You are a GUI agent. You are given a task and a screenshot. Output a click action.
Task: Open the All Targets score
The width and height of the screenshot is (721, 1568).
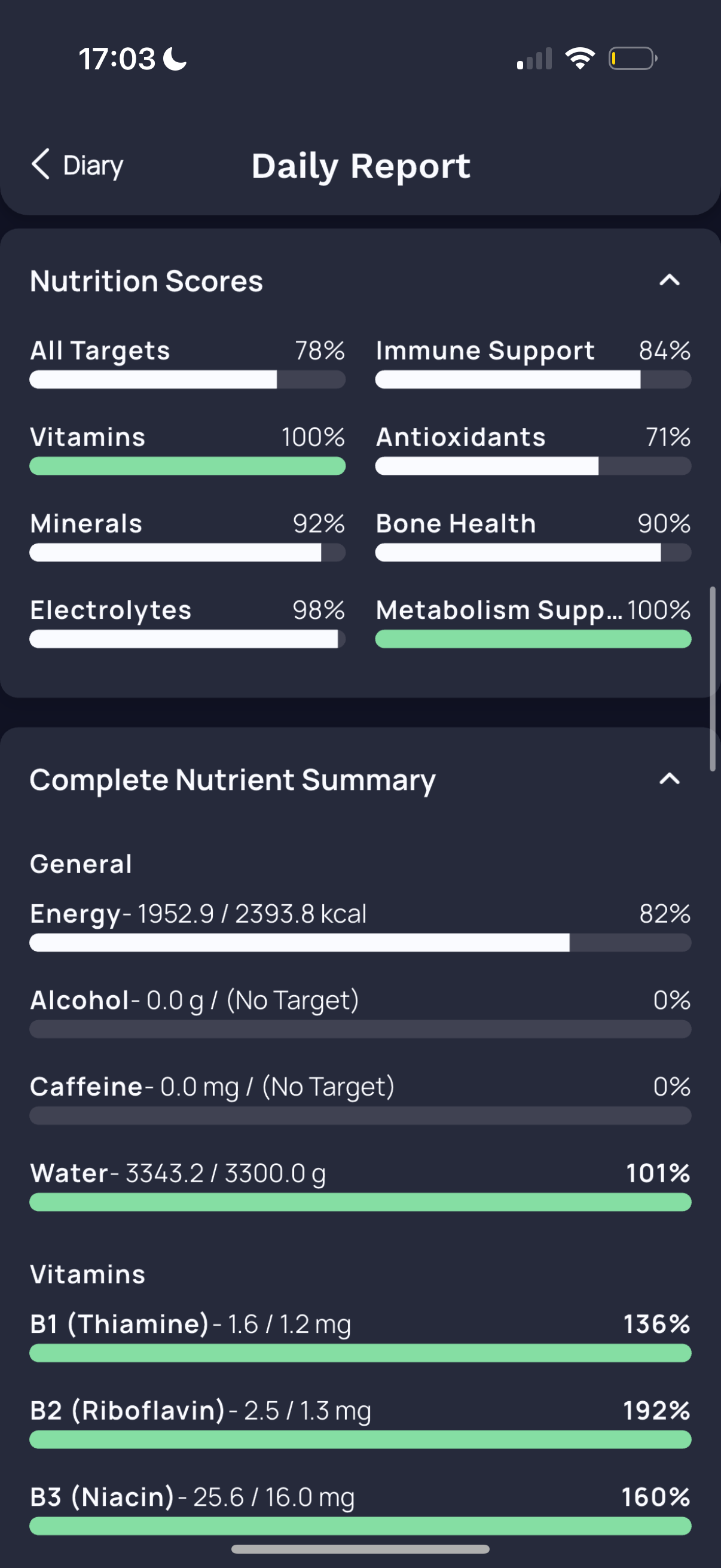point(187,363)
